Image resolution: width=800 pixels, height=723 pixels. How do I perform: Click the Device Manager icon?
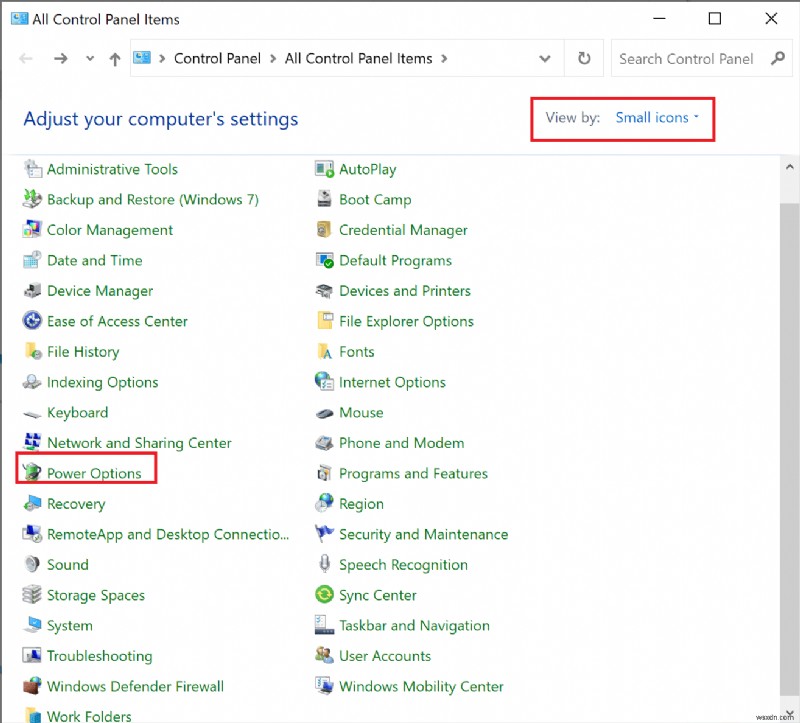[32, 291]
